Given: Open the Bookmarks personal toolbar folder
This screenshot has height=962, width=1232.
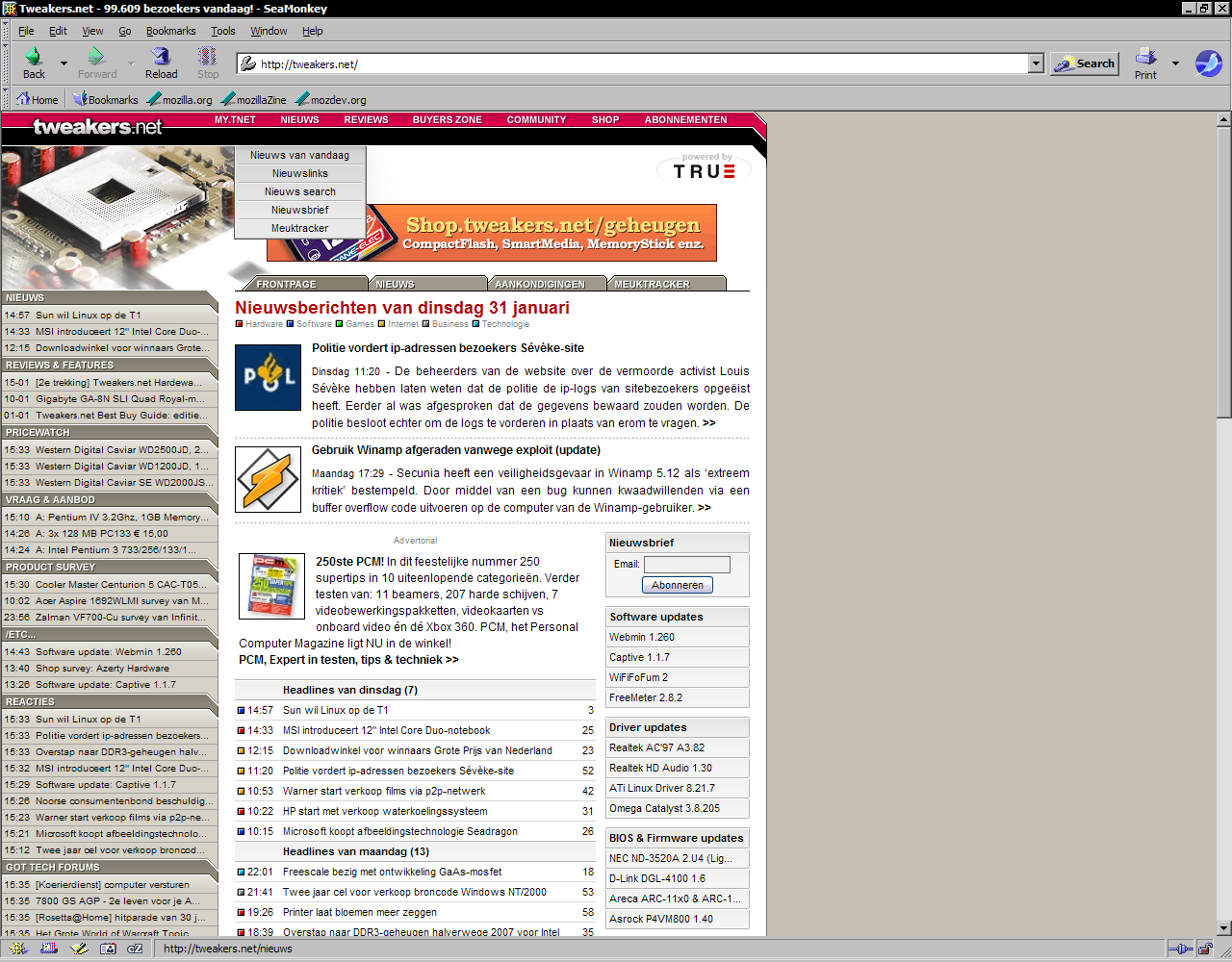Looking at the screenshot, I should [x=105, y=99].
